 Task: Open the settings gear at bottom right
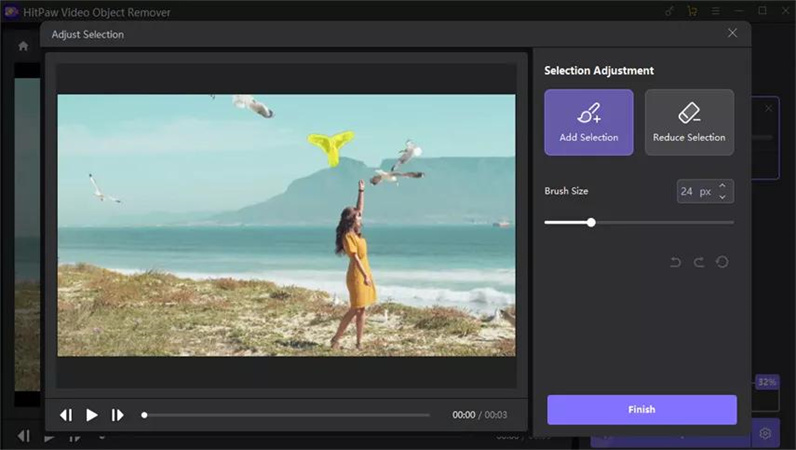pyautogui.click(x=765, y=433)
